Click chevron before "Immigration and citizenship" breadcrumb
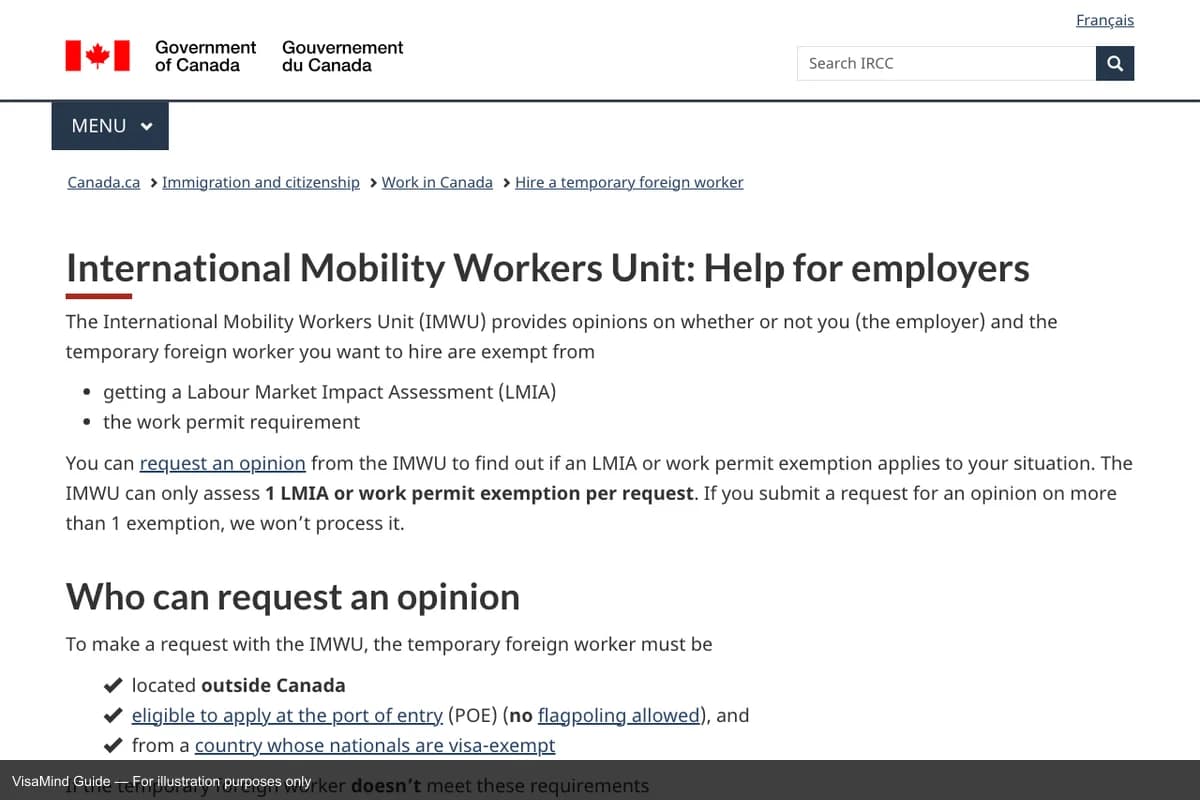1200x800 pixels. [153, 183]
